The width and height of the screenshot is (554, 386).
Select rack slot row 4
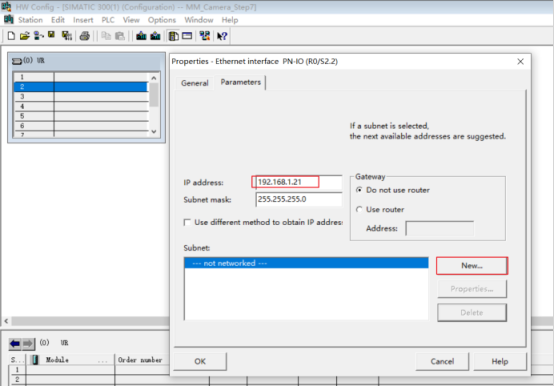tap(81, 106)
